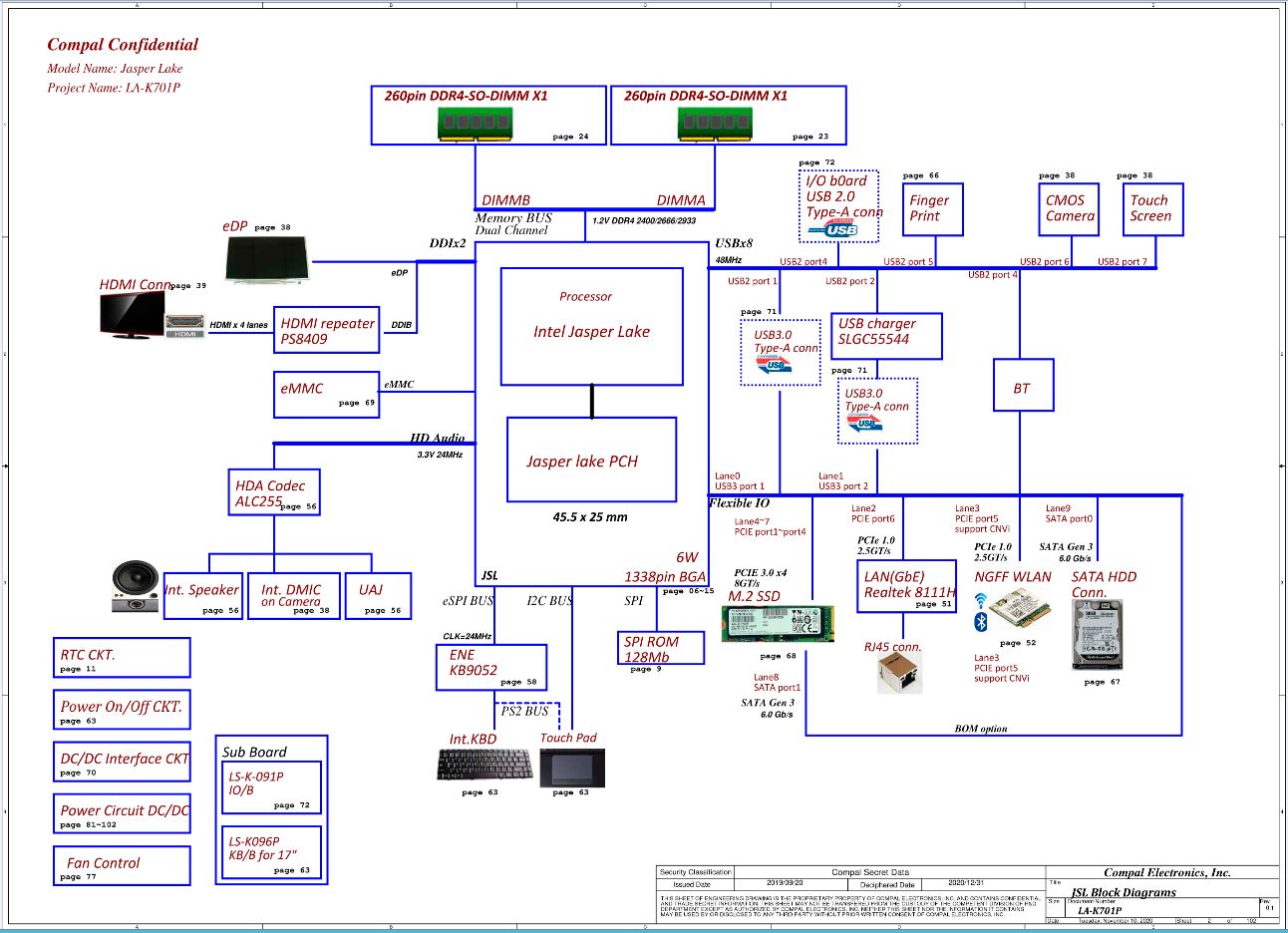Click the Touch Pad image
1288x933 pixels.
coord(572,767)
